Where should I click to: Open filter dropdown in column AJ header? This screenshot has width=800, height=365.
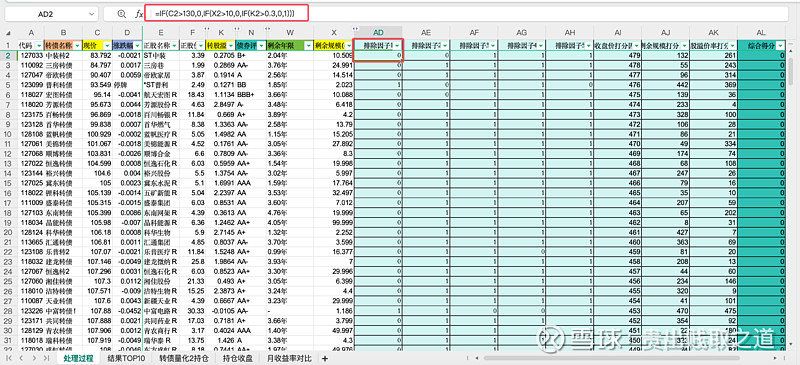[684, 45]
